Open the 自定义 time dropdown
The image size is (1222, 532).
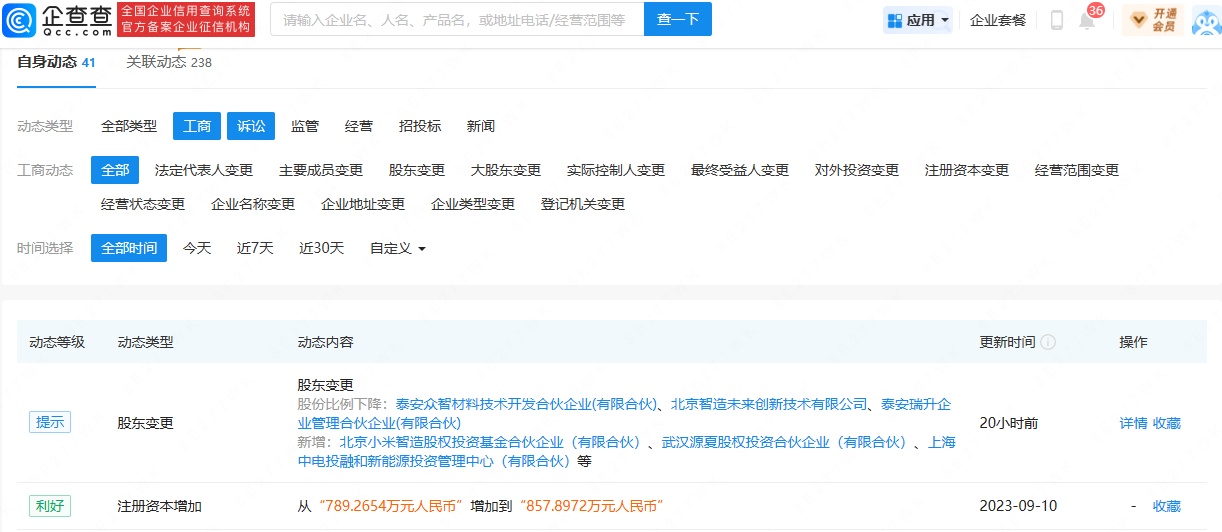pyautogui.click(x=397, y=248)
